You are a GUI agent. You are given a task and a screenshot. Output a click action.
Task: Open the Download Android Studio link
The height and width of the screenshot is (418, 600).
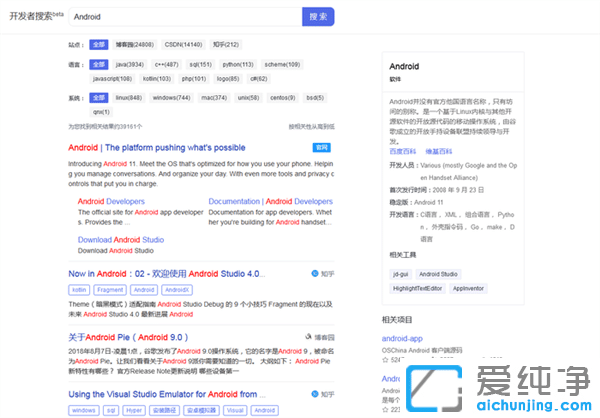pos(121,240)
